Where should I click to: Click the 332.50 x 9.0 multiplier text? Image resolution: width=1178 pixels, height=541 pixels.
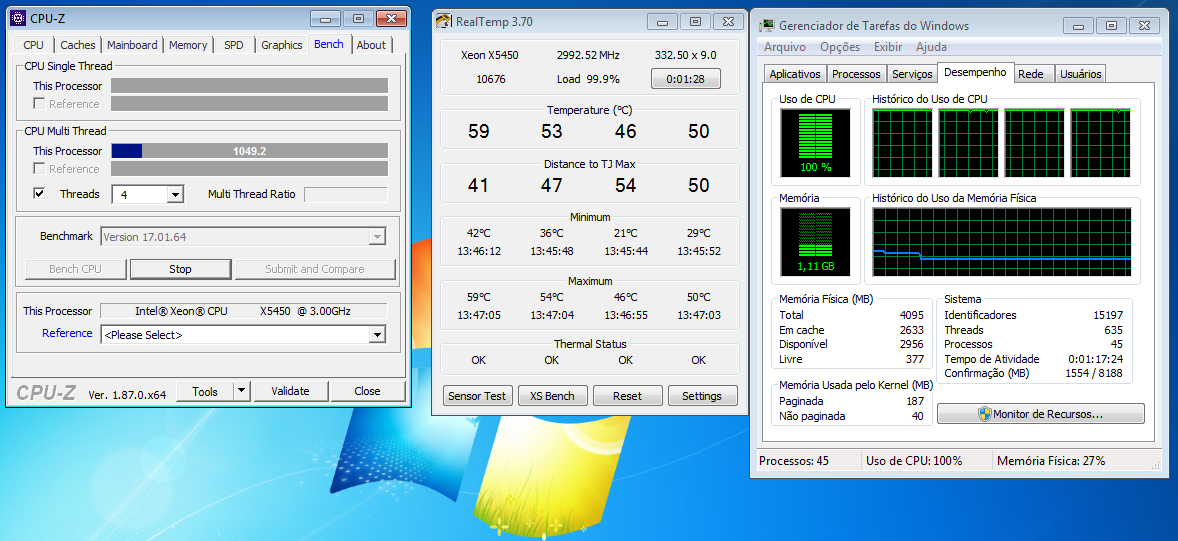click(685, 56)
